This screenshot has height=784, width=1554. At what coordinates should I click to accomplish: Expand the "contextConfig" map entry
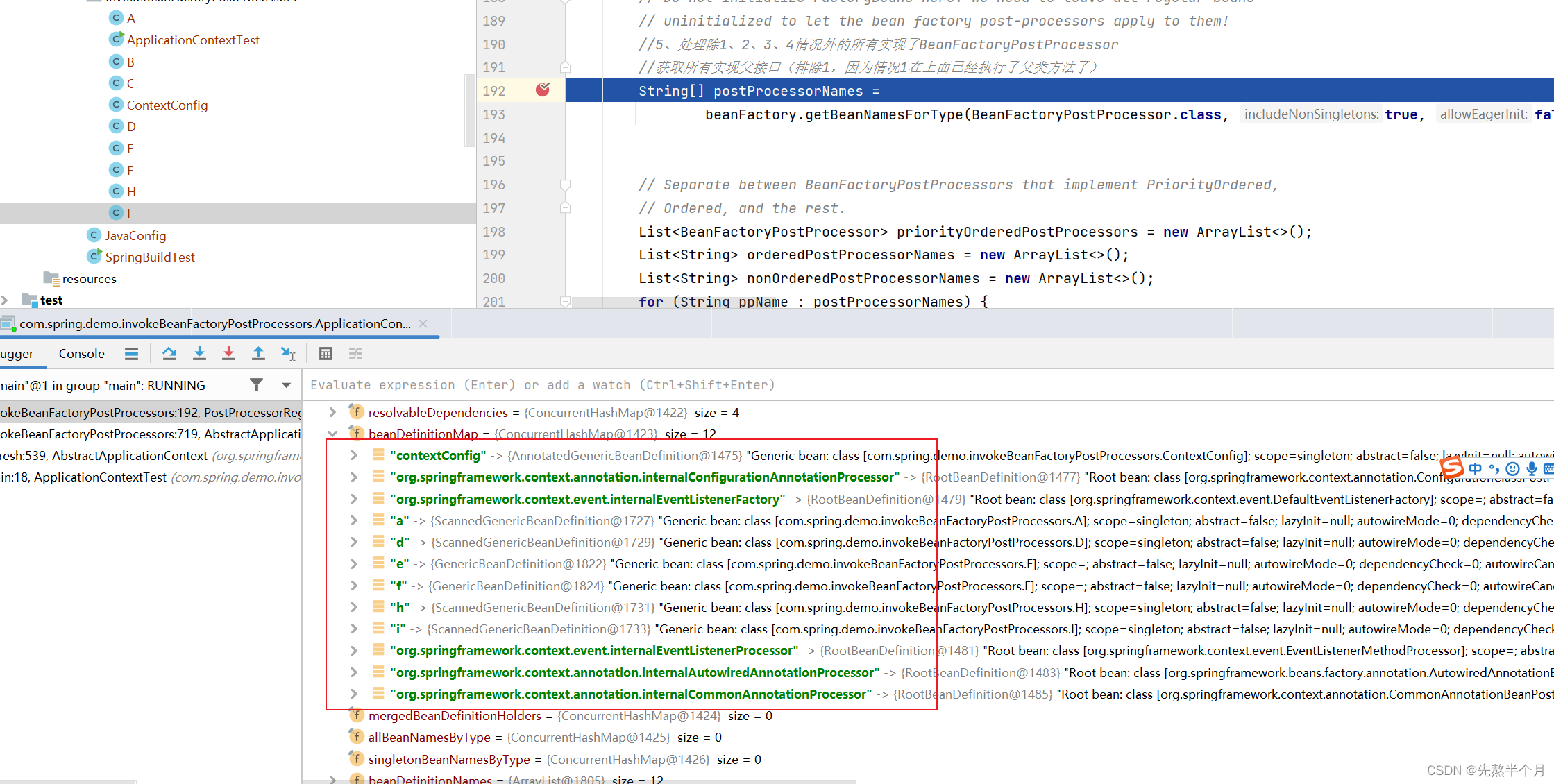point(354,455)
